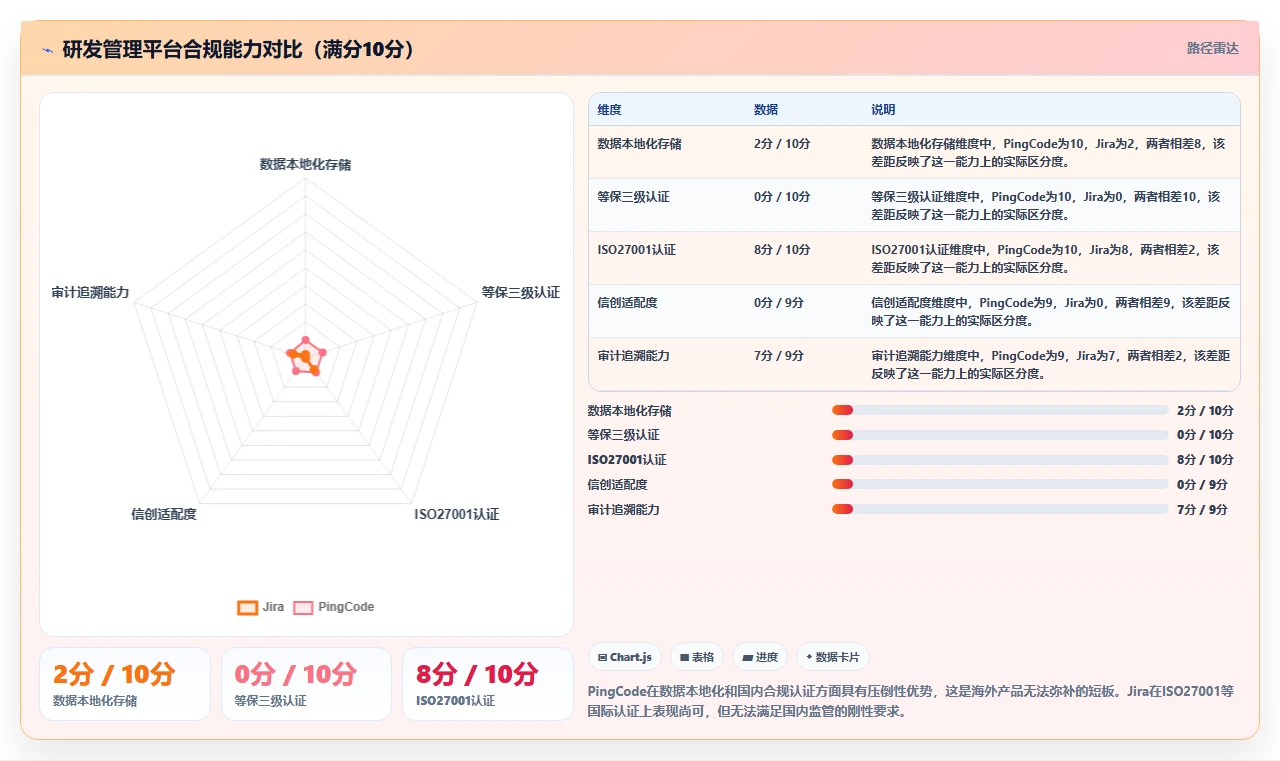Click progress list value 0分 / 9分
The width and height of the screenshot is (1280, 761).
1202,484
